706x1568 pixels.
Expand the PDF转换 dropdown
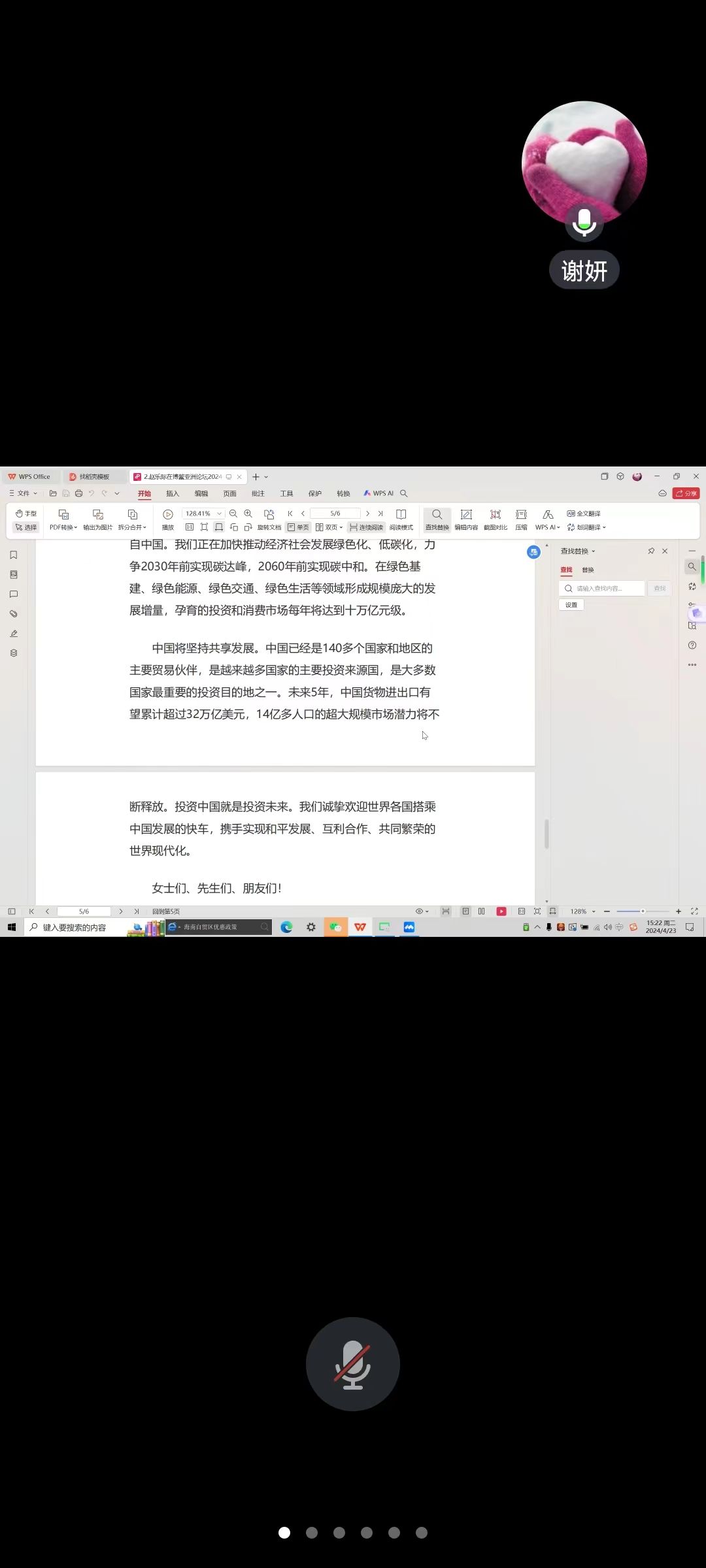tap(63, 527)
